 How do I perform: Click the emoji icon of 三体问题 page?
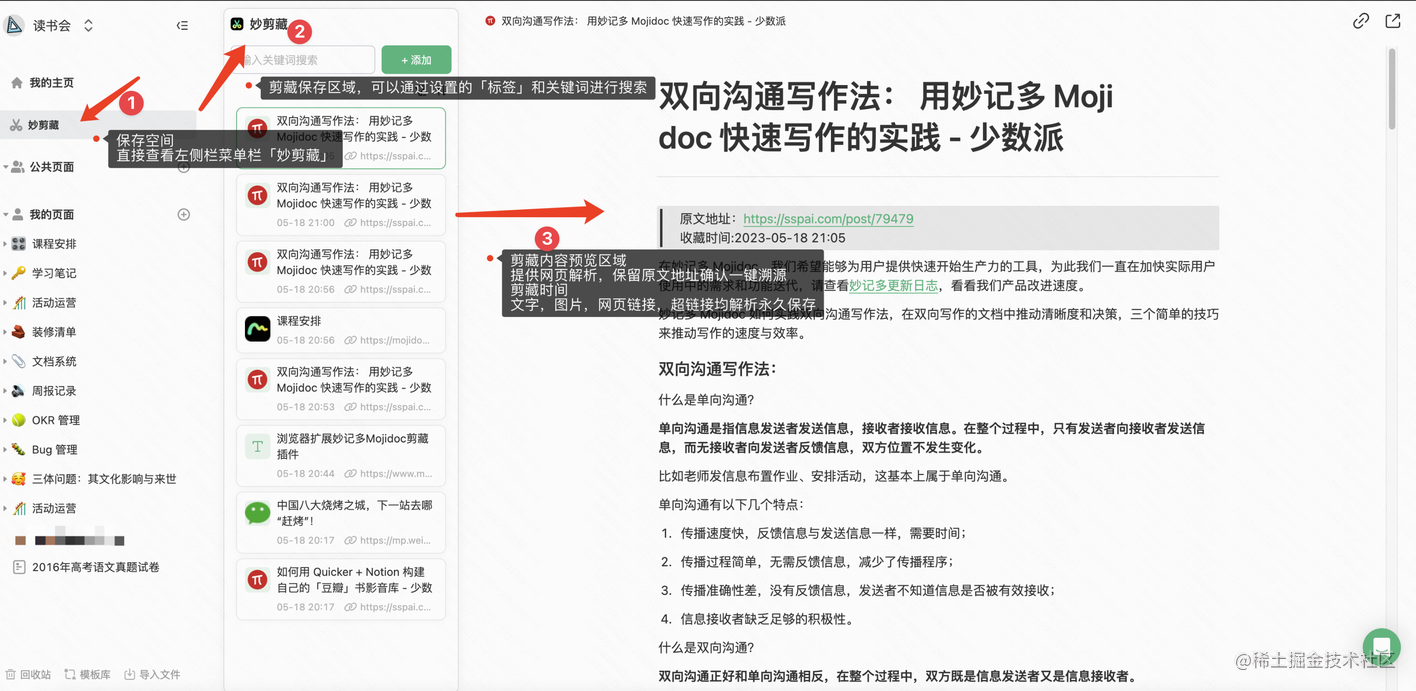[18, 479]
